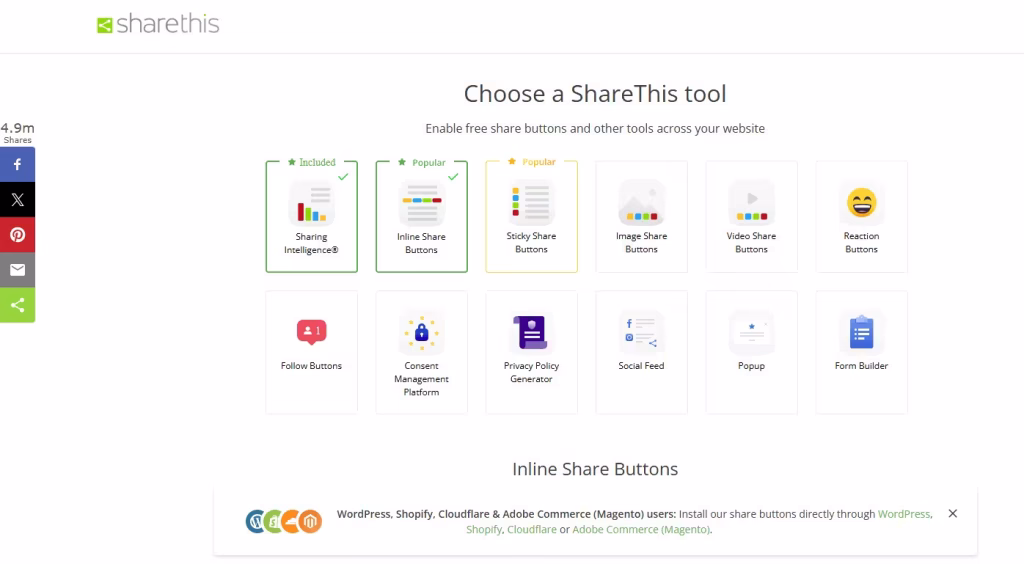Viewport: 1024px width, 564px height.
Task: Toggle the Inline Share Buttons tool
Action: (x=421, y=216)
